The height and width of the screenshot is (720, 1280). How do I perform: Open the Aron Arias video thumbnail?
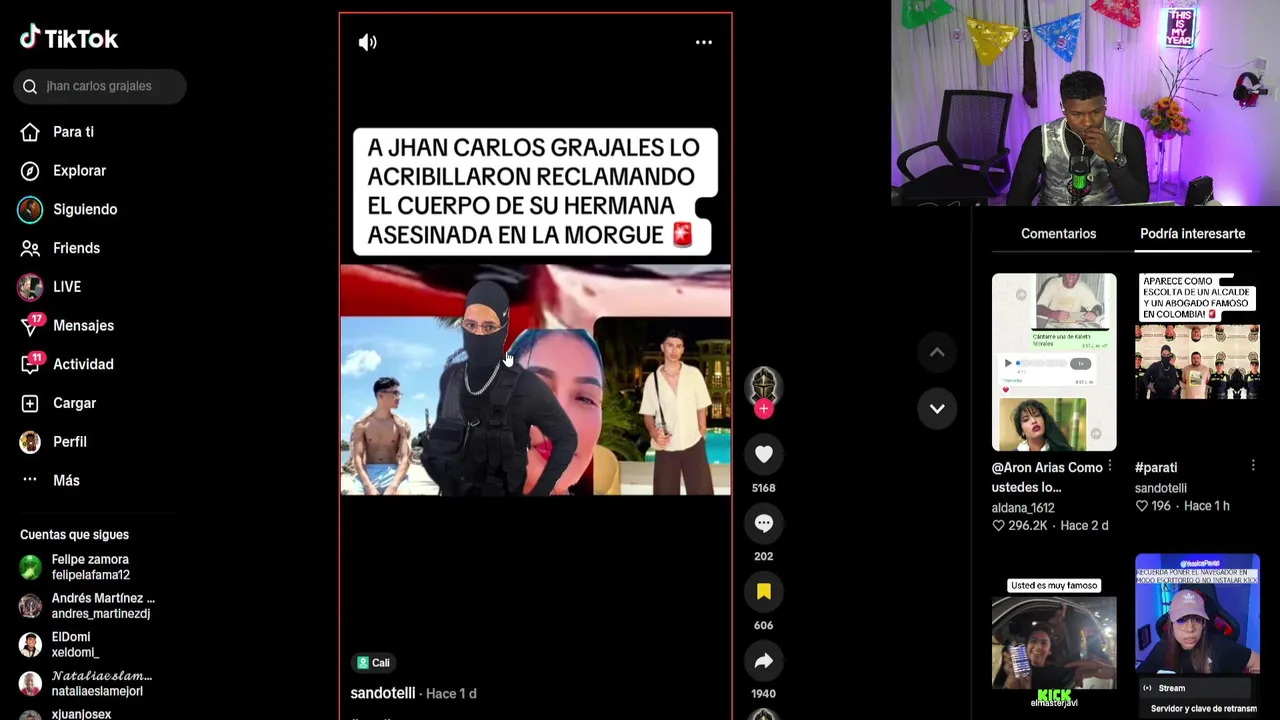coord(1054,362)
